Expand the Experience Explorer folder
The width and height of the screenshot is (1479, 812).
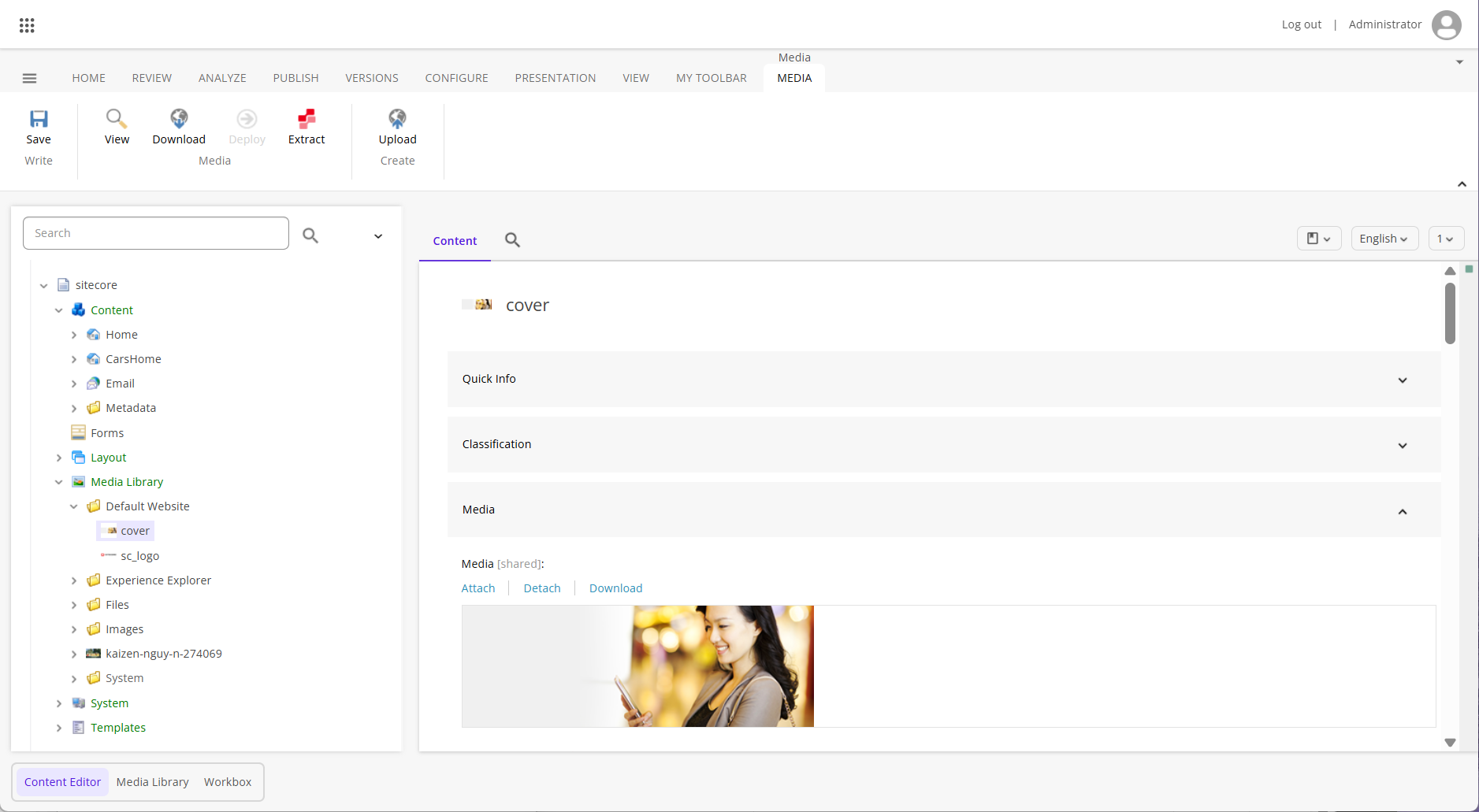point(74,581)
